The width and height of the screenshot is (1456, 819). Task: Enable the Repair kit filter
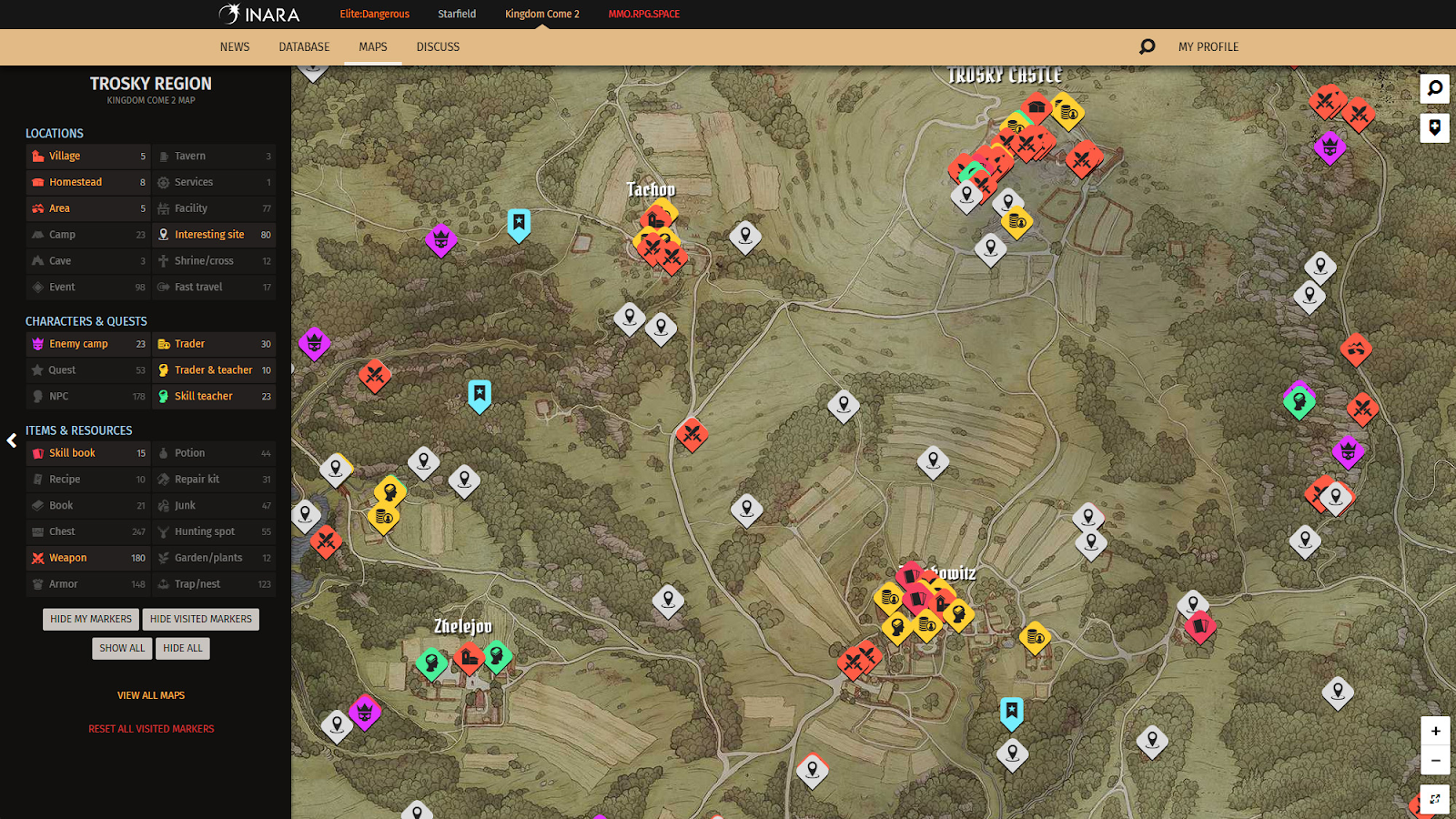(214, 480)
